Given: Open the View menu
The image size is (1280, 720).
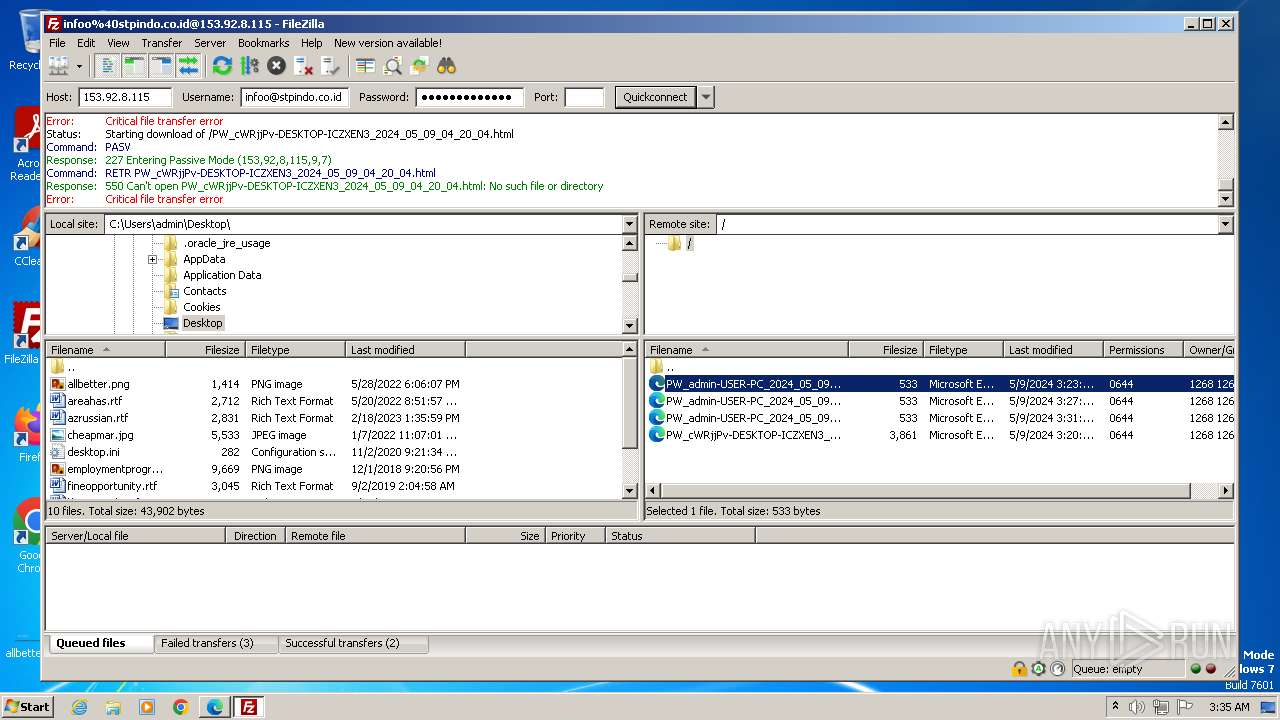Looking at the screenshot, I should click(118, 43).
